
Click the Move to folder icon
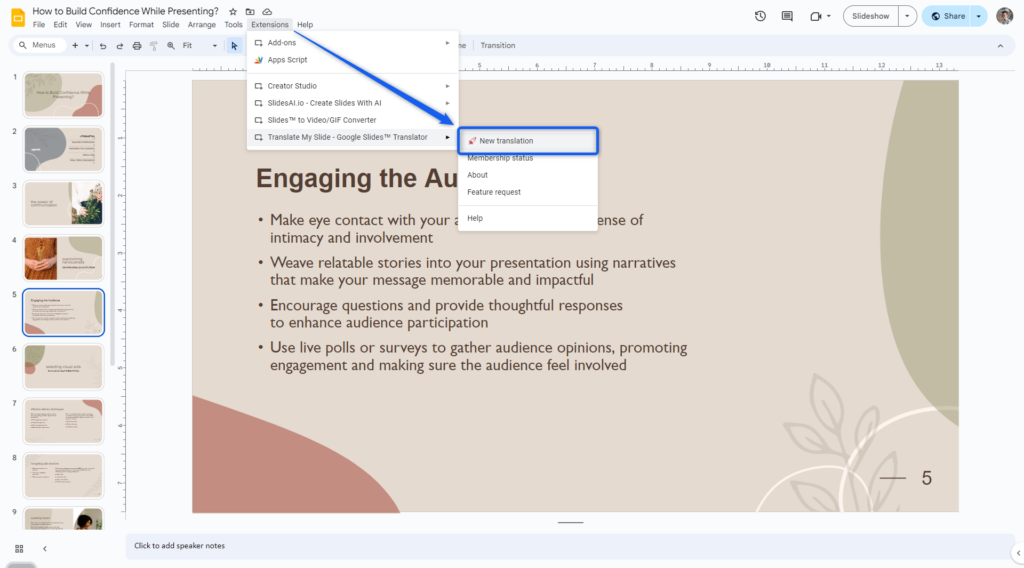[250, 11]
